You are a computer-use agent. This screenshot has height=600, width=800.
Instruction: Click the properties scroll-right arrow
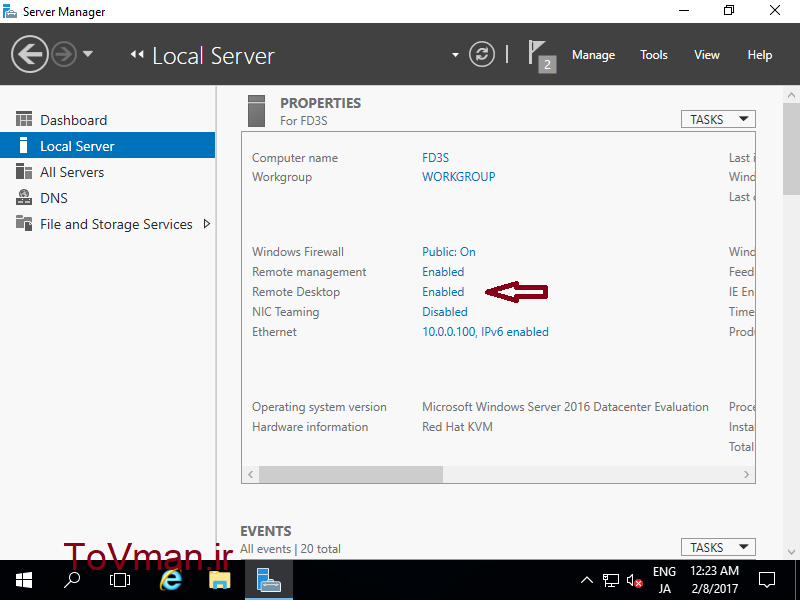coord(746,474)
